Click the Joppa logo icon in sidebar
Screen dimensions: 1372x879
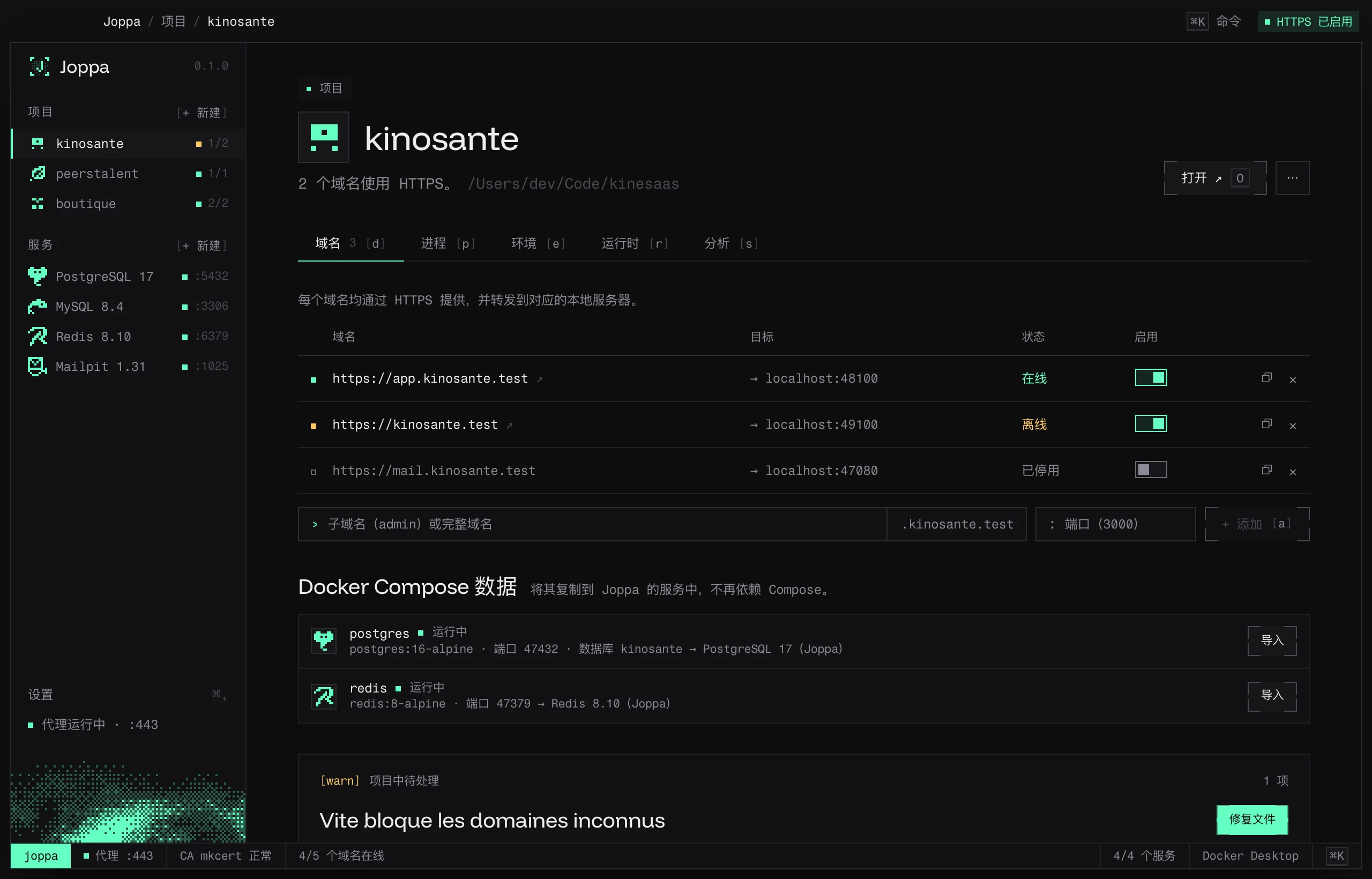(39, 67)
